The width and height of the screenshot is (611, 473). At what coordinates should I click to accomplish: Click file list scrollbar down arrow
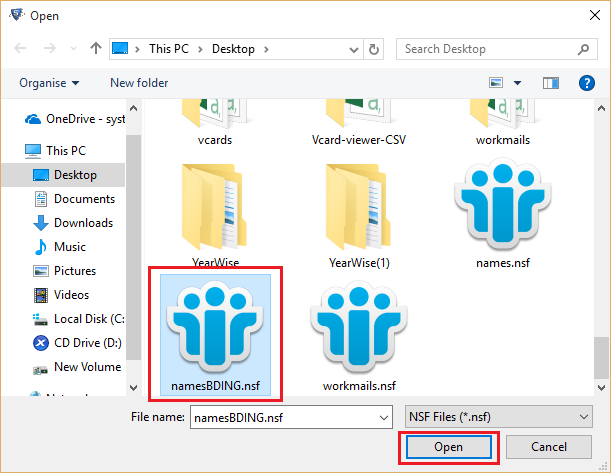601,388
